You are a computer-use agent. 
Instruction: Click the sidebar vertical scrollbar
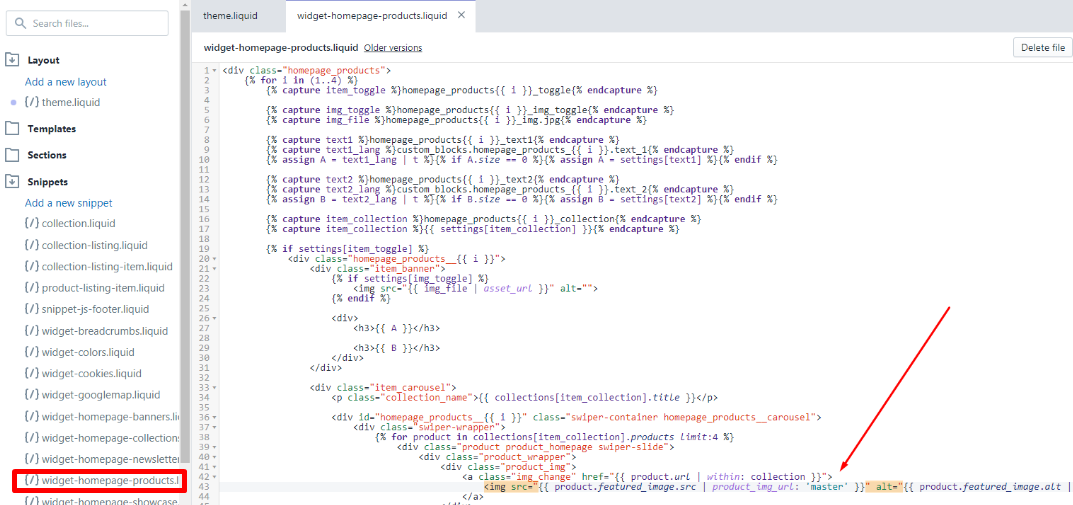pyautogui.click(x=185, y=250)
